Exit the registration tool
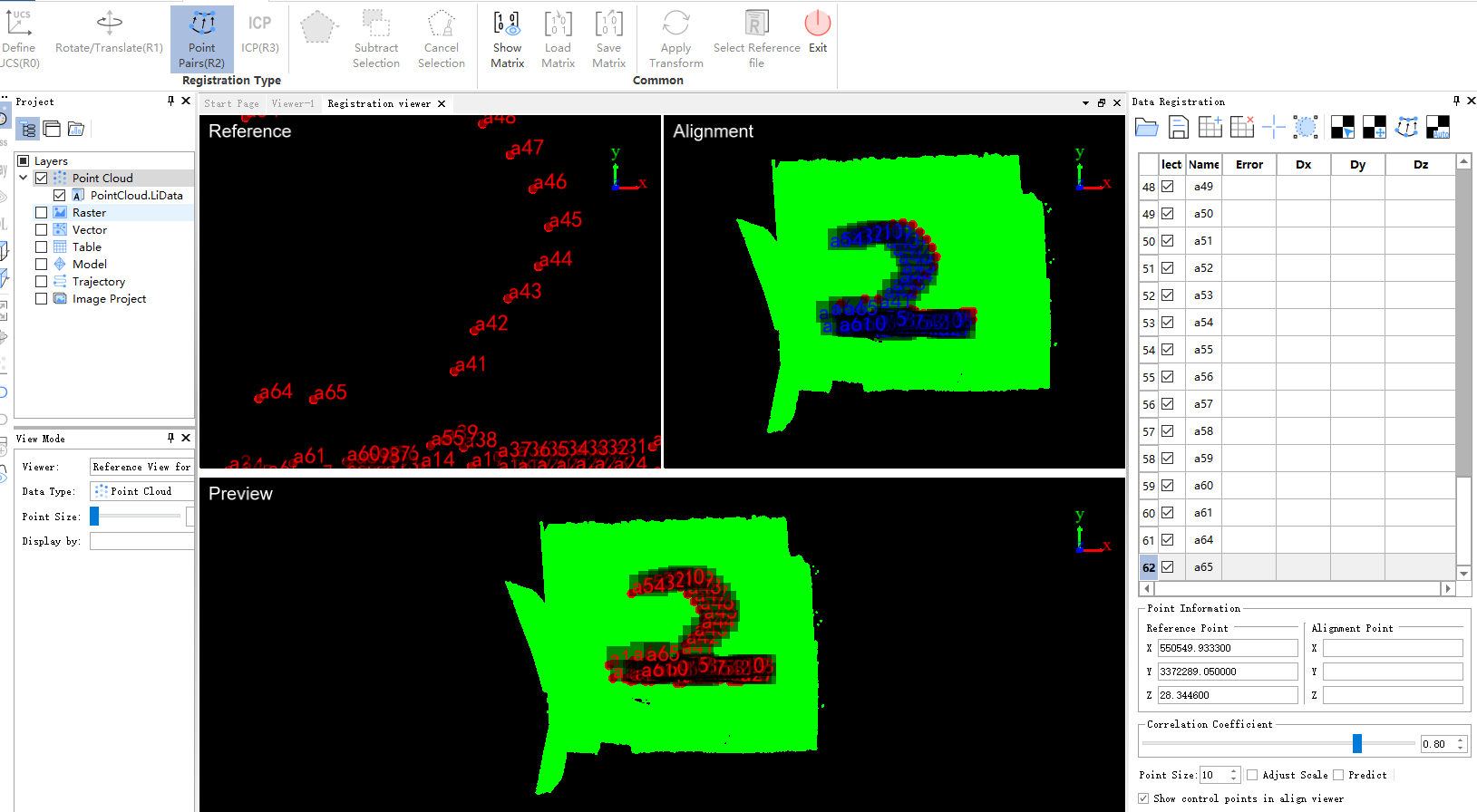 tap(818, 33)
